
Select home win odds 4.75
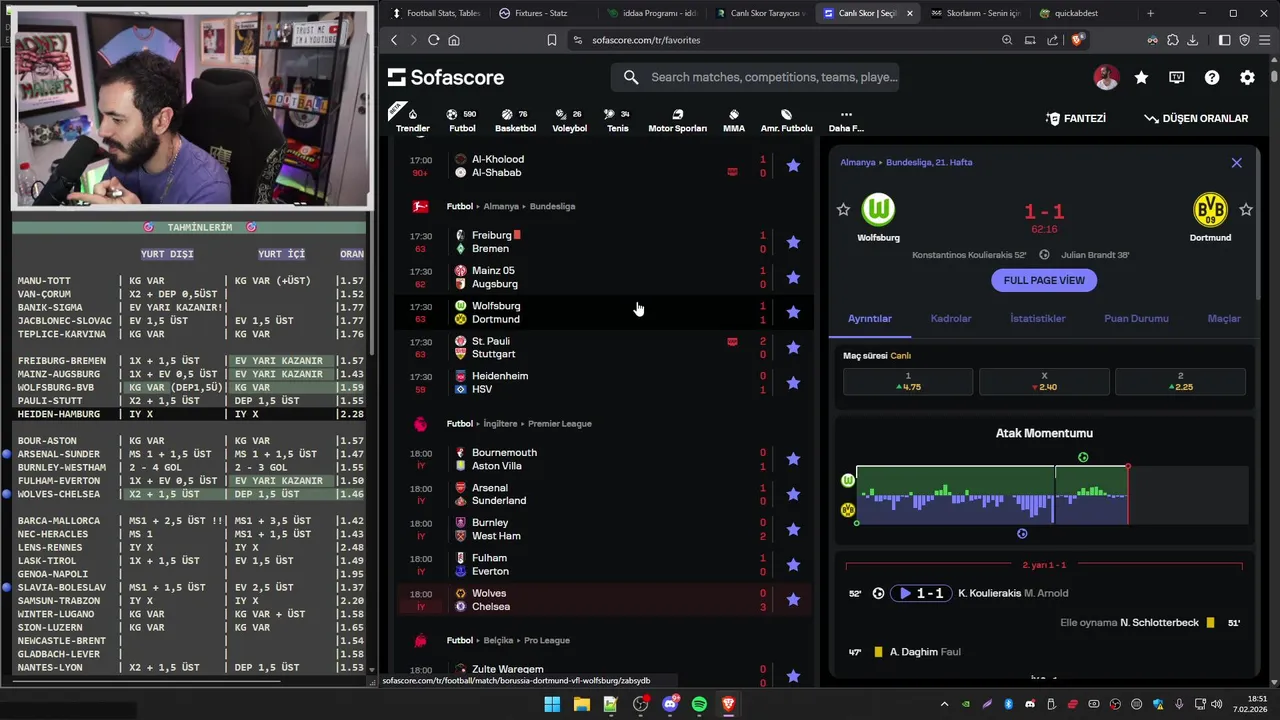coord(908,381)
